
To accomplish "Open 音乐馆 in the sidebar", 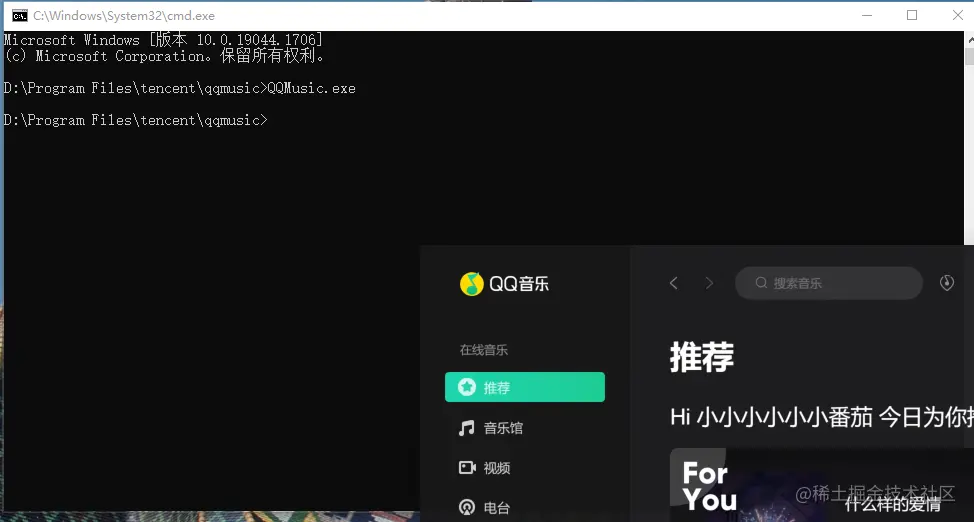I will 525,428.
